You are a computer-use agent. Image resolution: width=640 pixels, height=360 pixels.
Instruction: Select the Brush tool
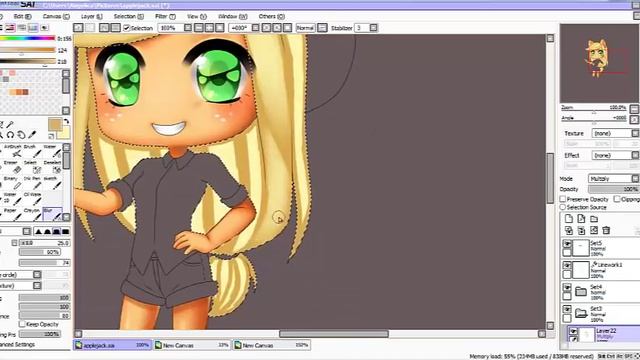[33, 151]
